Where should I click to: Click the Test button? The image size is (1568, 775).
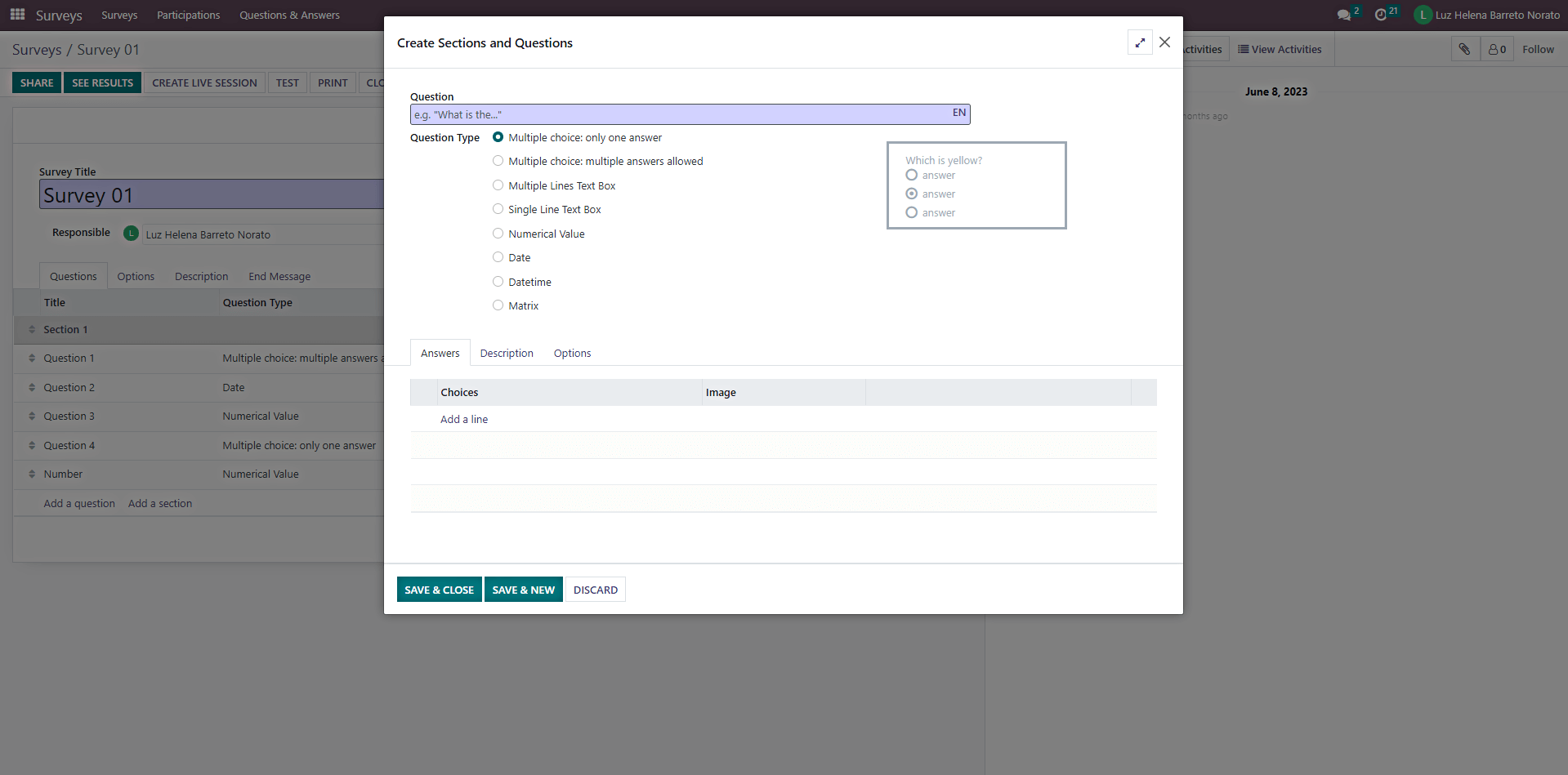(x=287, y=82)
